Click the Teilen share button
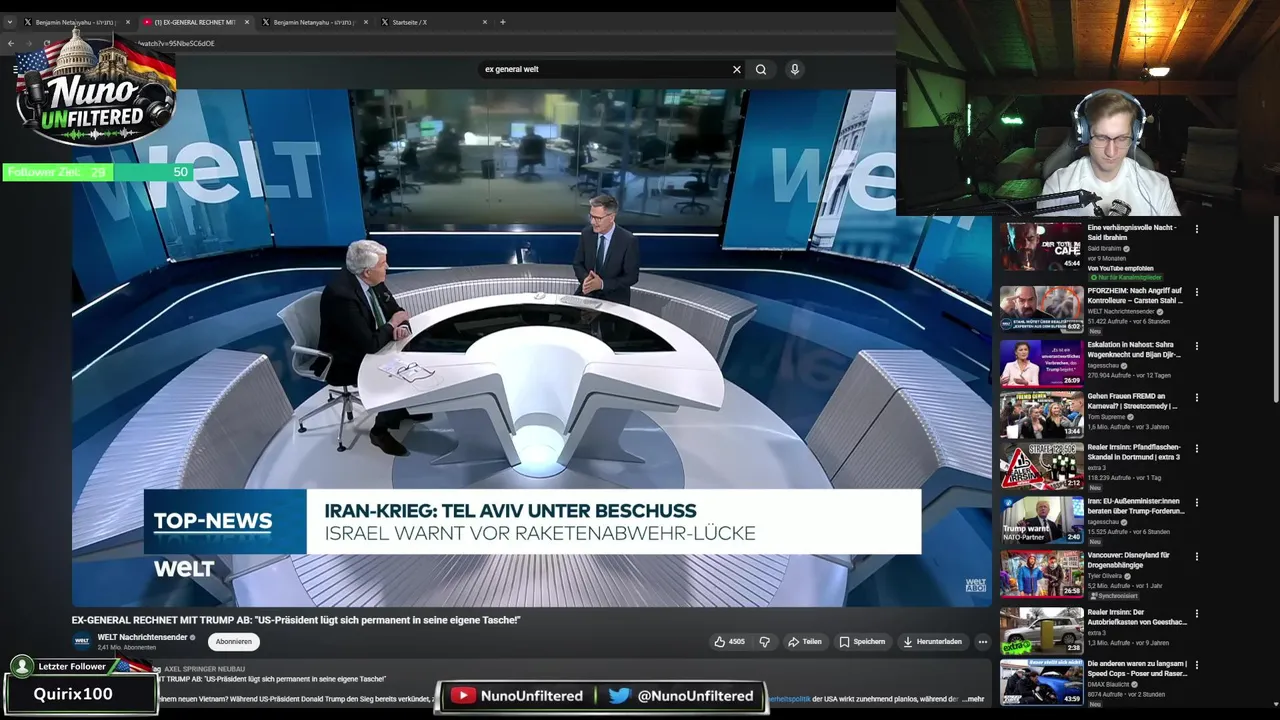Viewport: 1280px width, 720px height. 805,642
